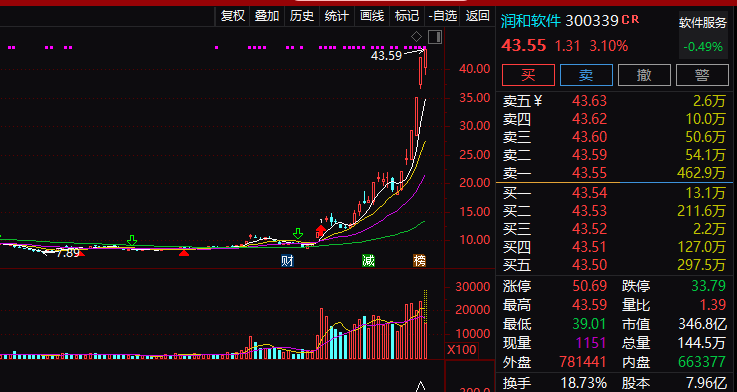The width and height of the screenshot is (737, 392).
Task: Click the blue 卖 sell button
Action: tap(586, 75)
